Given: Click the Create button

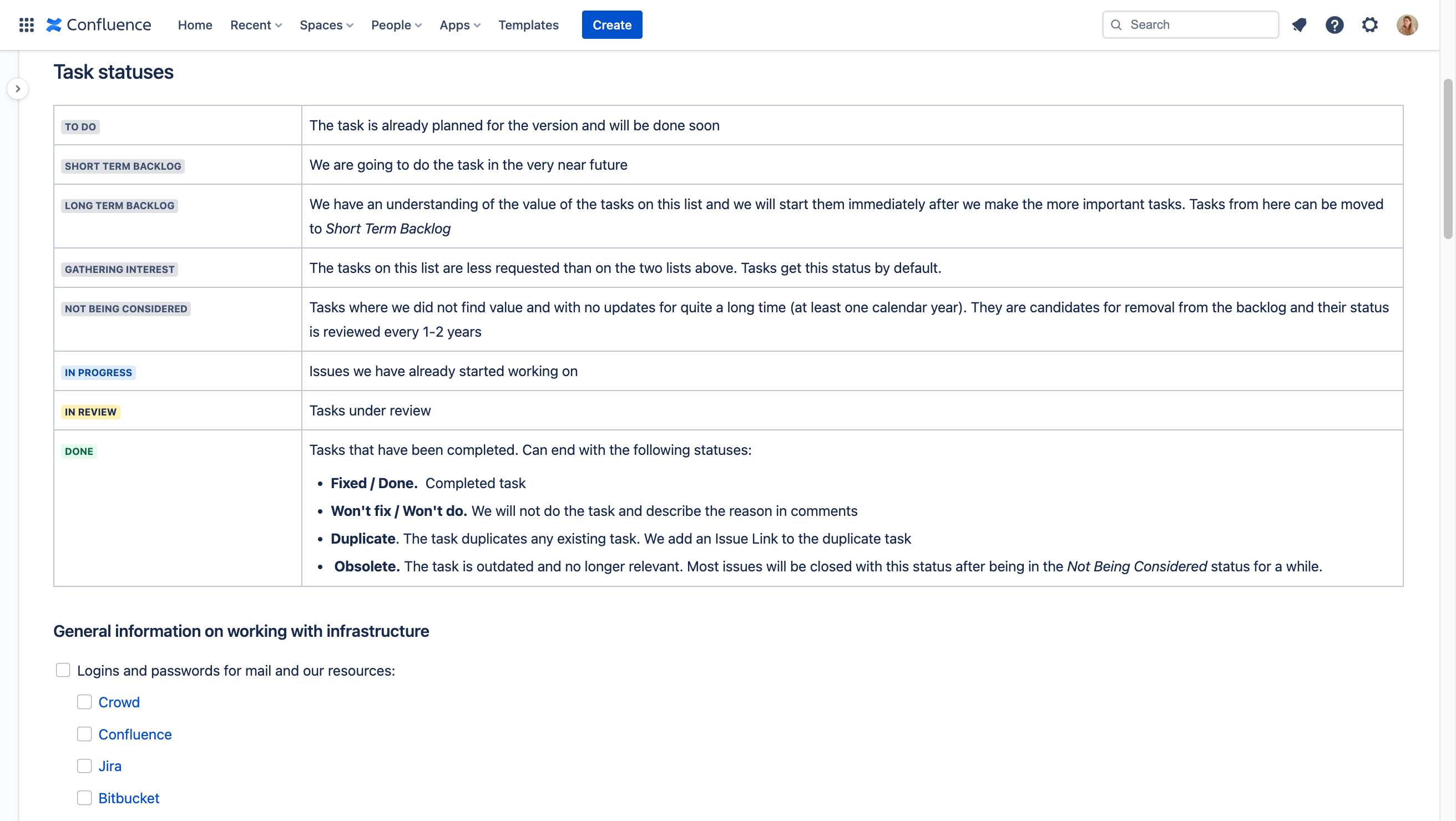Looking at the screenshot, I should click(612, 25).
